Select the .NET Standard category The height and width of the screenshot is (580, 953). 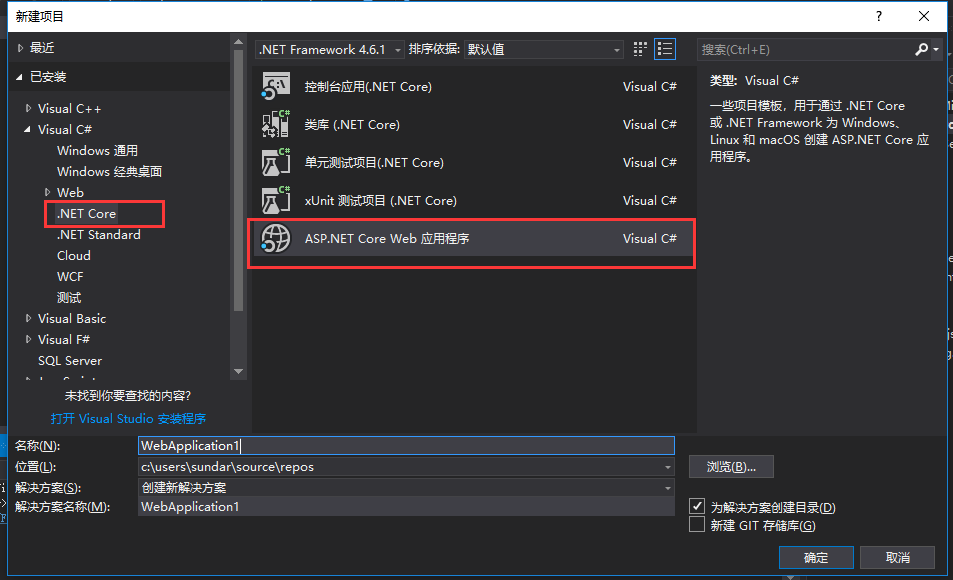click(98, 235)
